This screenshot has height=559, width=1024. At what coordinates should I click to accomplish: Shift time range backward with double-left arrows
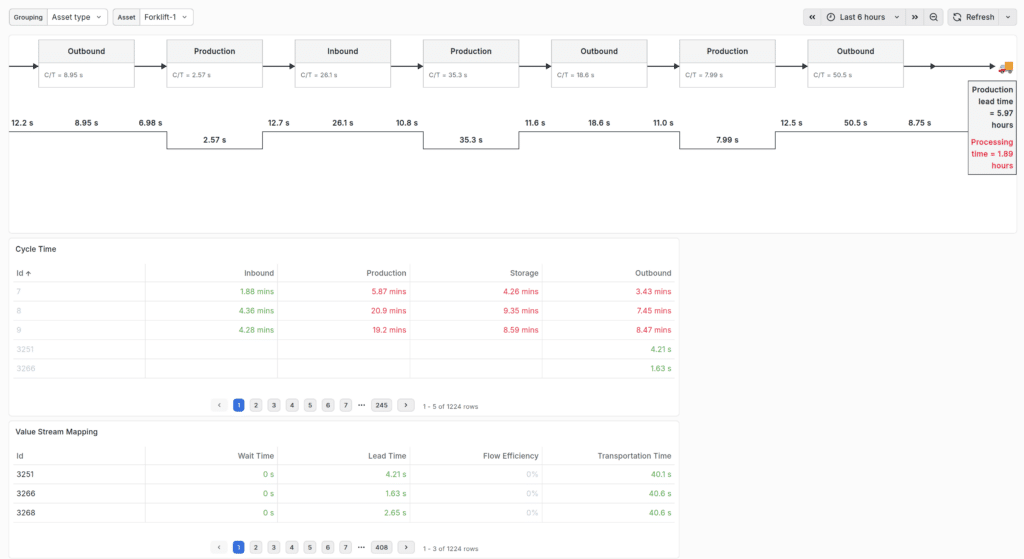pos(812,17)
